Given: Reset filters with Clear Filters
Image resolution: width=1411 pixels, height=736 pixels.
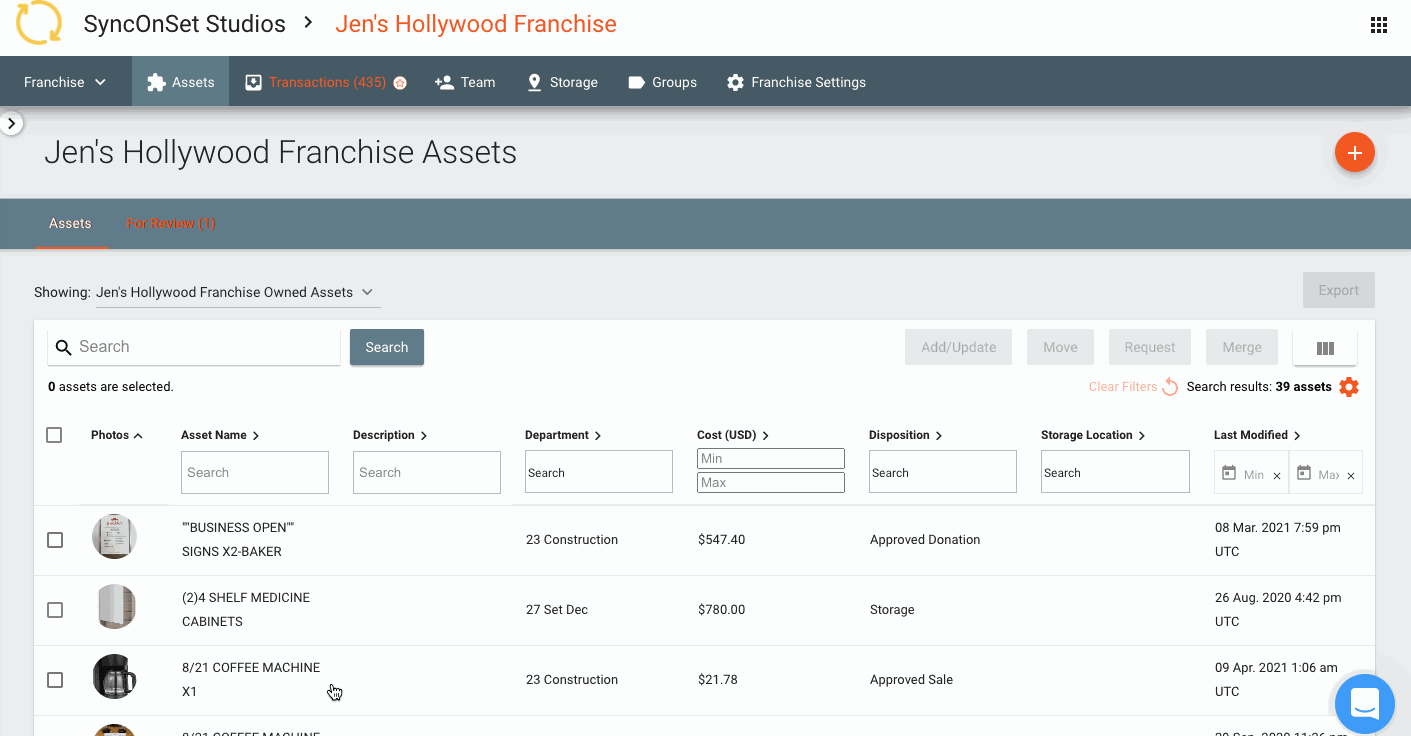Looking at the screenshot, I should point(1133,387).
